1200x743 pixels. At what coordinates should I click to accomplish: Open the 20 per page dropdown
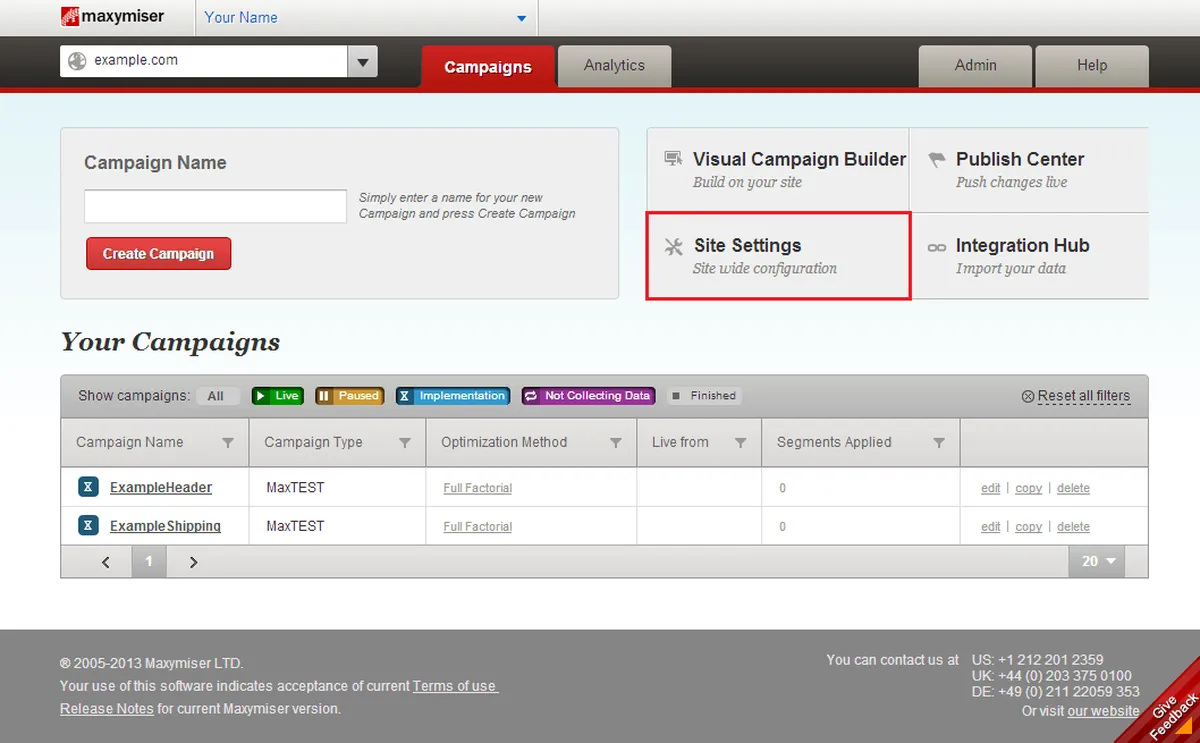(x=1097, y=562)
